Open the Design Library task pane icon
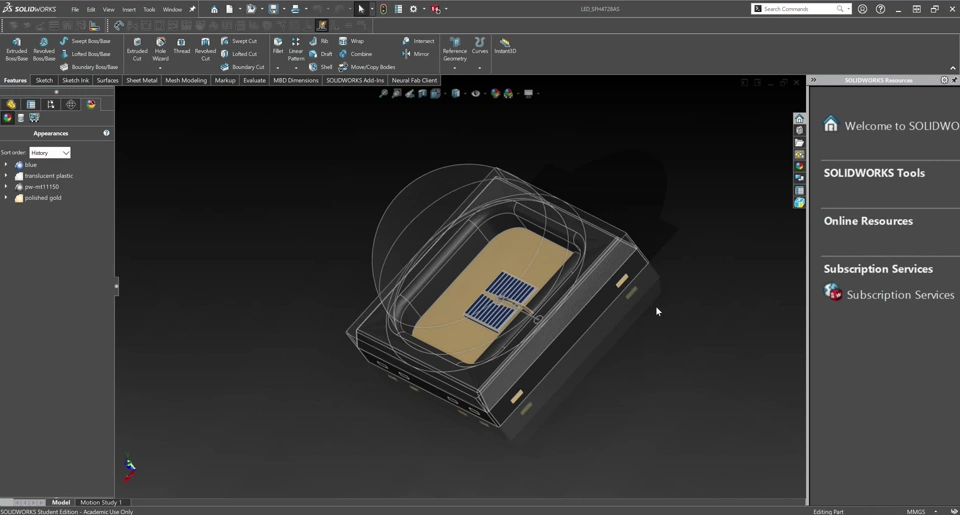 point(799,130)
